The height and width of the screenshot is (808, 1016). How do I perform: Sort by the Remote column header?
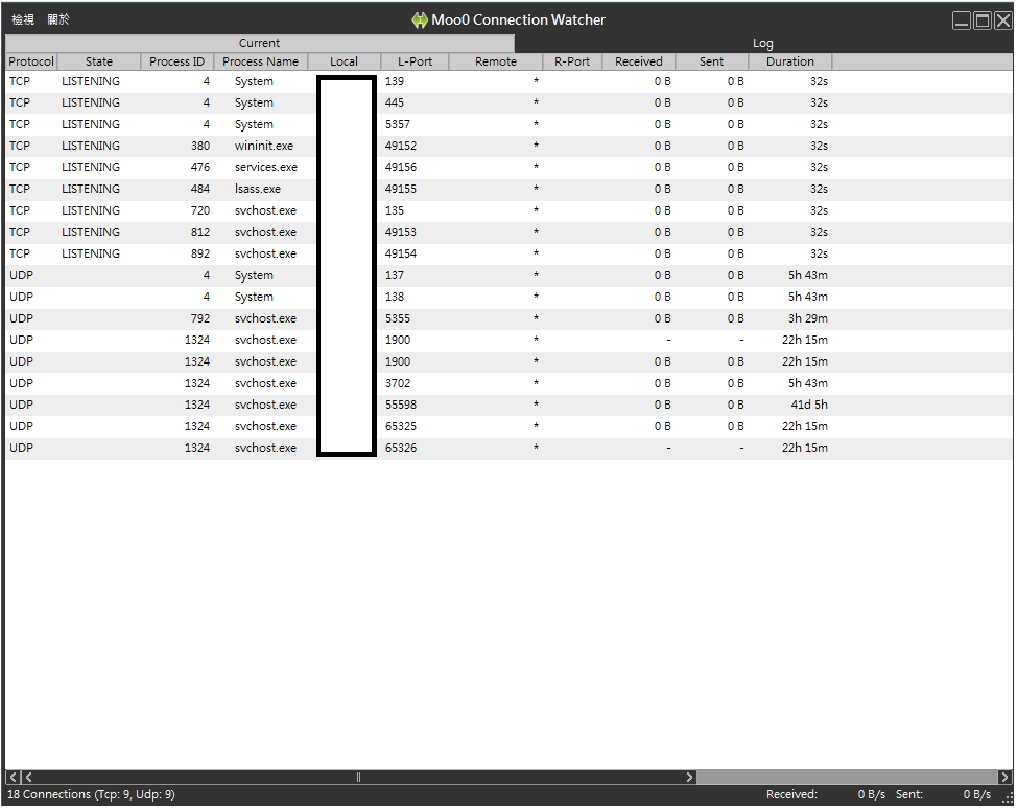(x=496, y=62)
